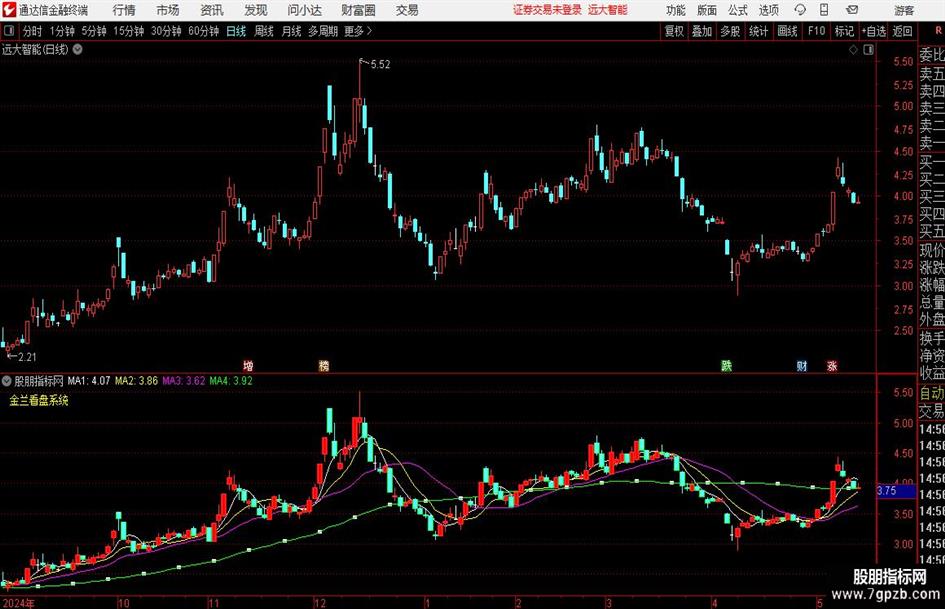Viewport: 945px width, 609px height.
Task: Open the 功能 menu
Action: tap(676, 10)
